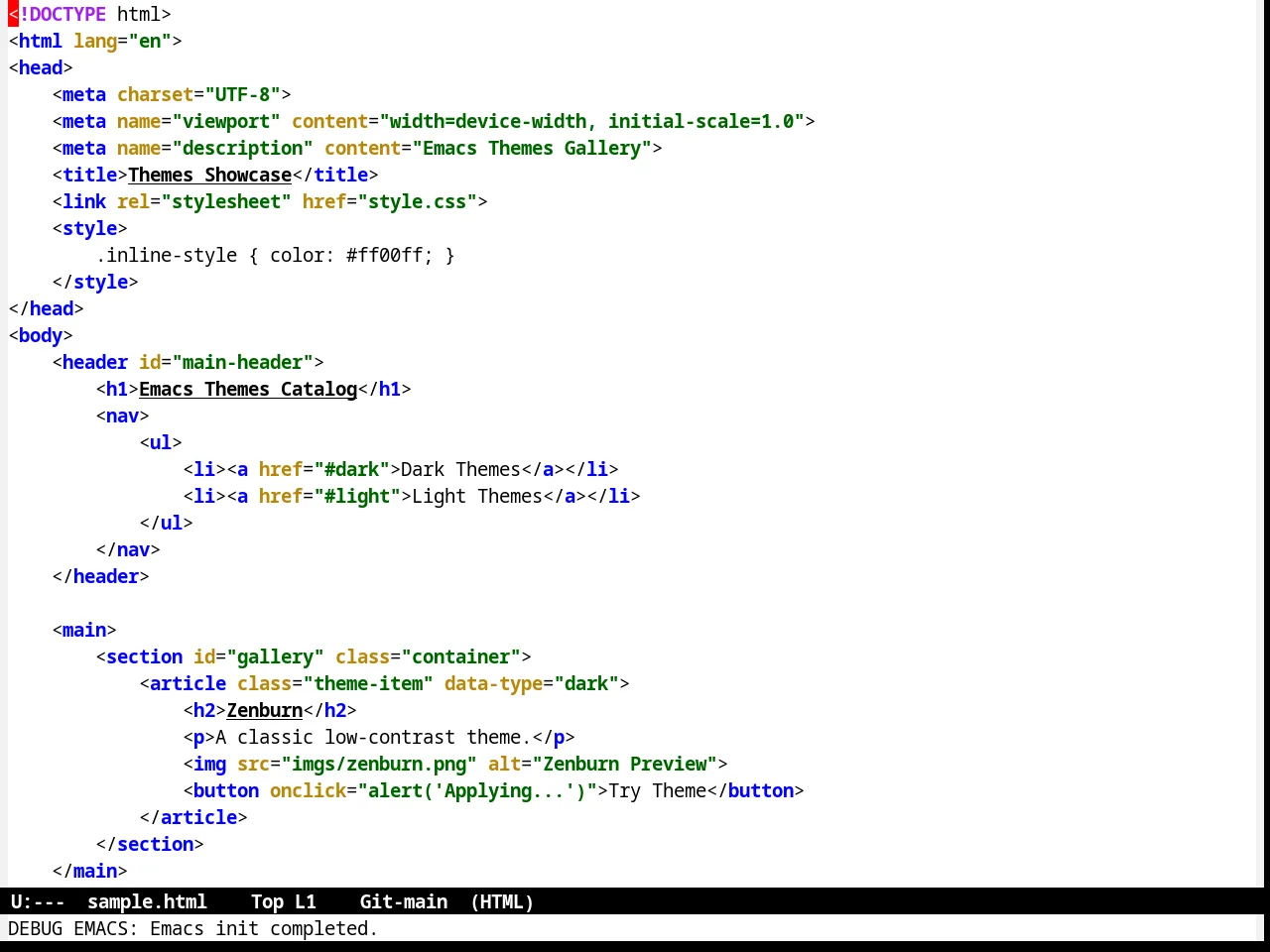This screenshot has height=952, width=1270.
Task: Click the 'Dark Themes' link text
Action: (x=460, y=469)
